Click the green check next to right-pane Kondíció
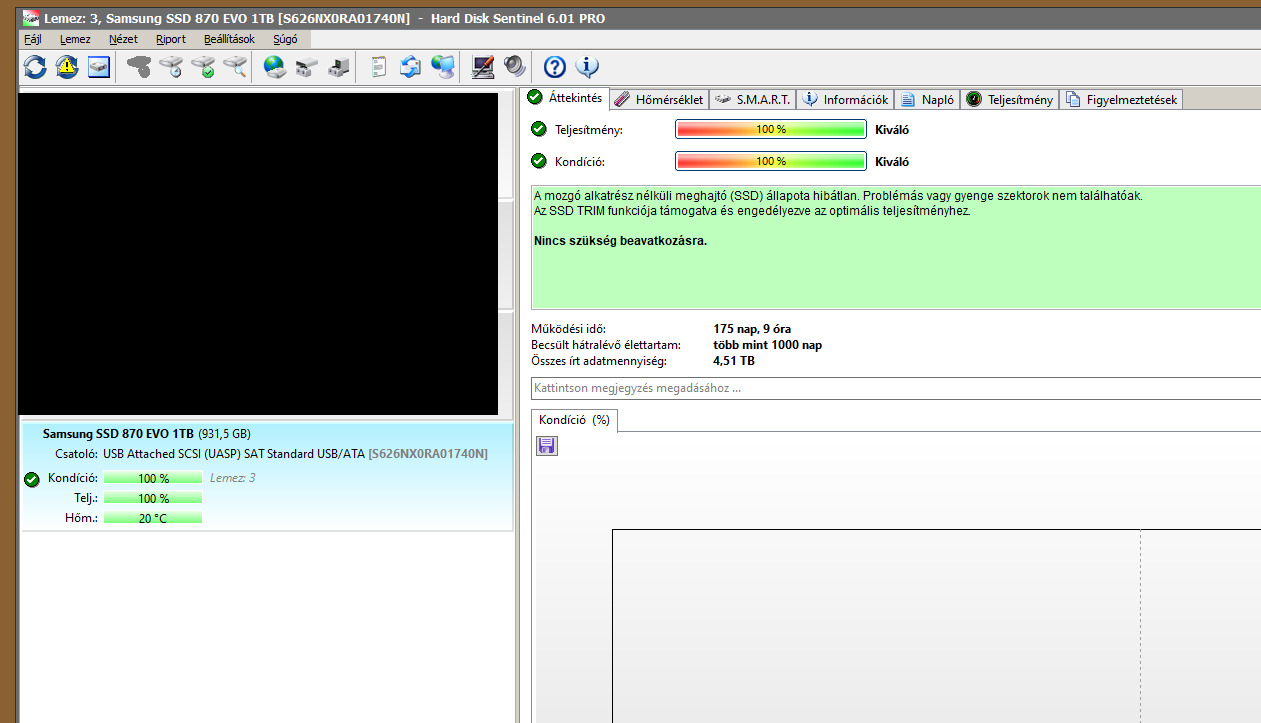The height and width of the screenshot is (723, 1261). (x=539, y=161)
